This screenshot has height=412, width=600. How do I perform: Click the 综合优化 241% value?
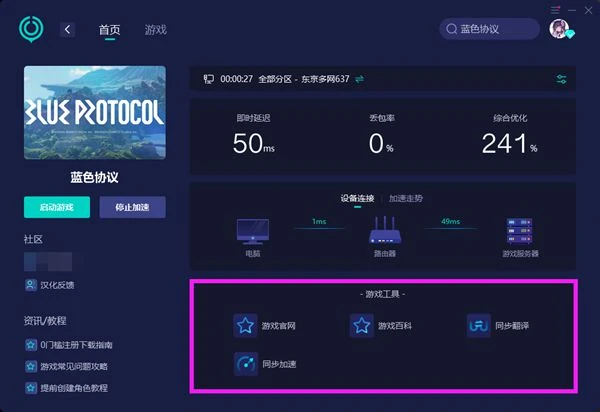[509, 144]
